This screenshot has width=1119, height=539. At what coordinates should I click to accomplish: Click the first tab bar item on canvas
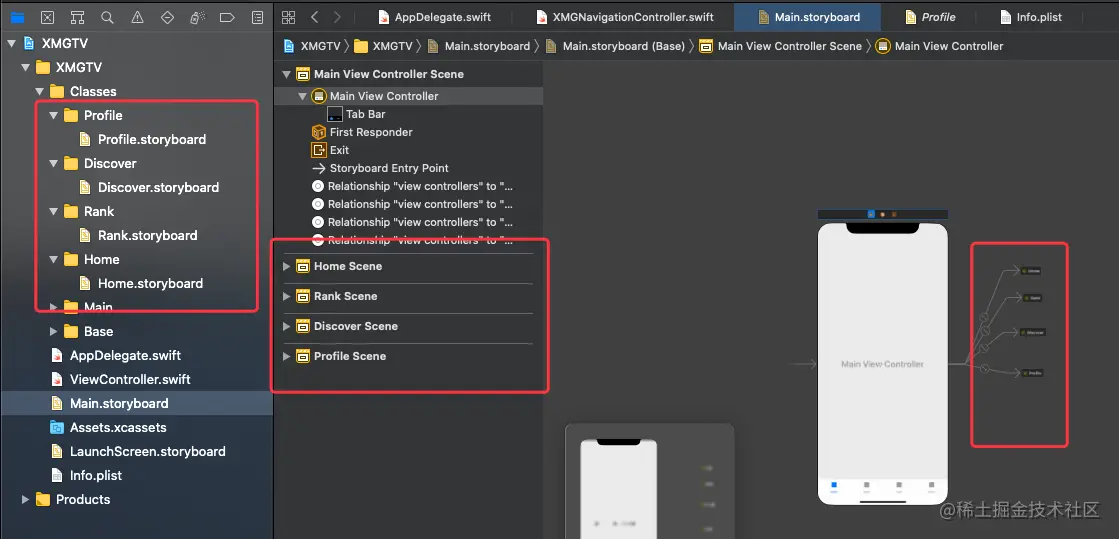[x=834, y=487]
